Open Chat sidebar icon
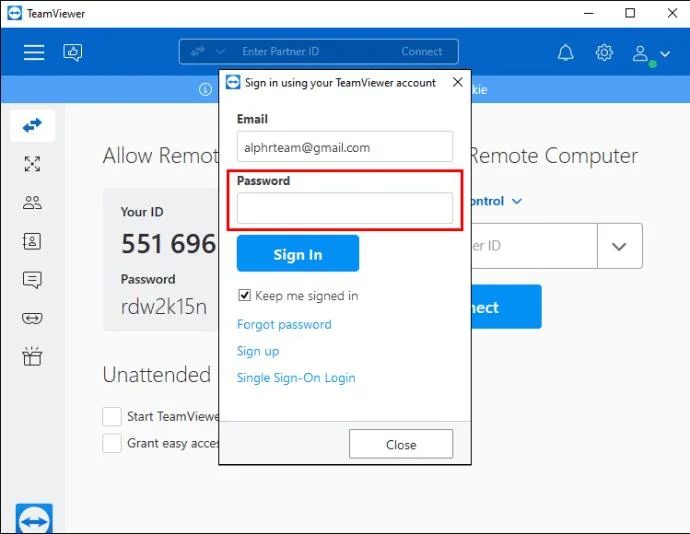The width and height of the screenshot is (690, 534). [32, 280]
